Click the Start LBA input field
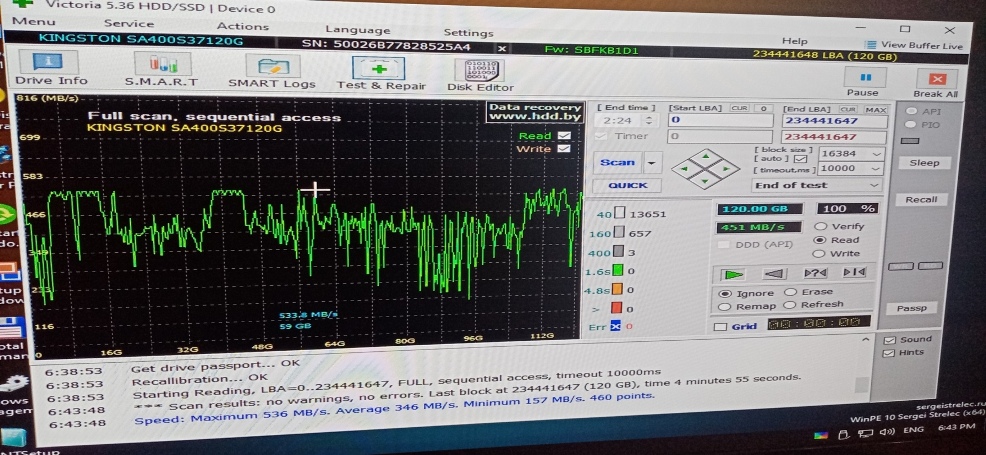Image resolution: width=986 pixels, height=455 pixels. pos(721,120)
